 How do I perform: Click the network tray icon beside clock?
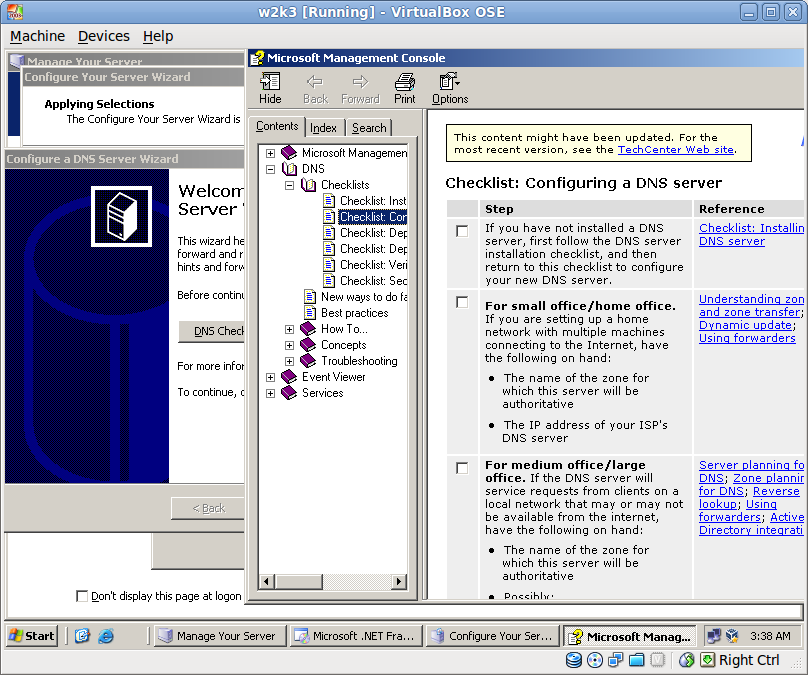pos(714,636)
